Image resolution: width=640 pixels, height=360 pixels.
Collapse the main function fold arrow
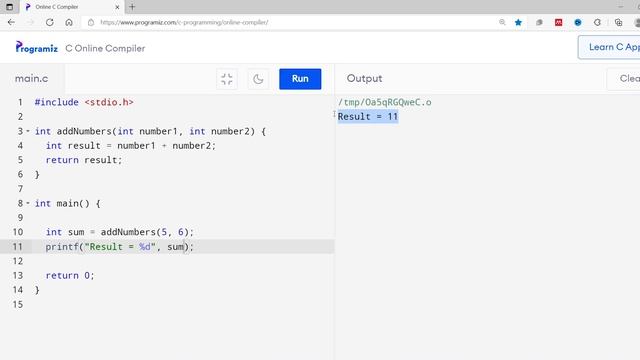[28, 203]
